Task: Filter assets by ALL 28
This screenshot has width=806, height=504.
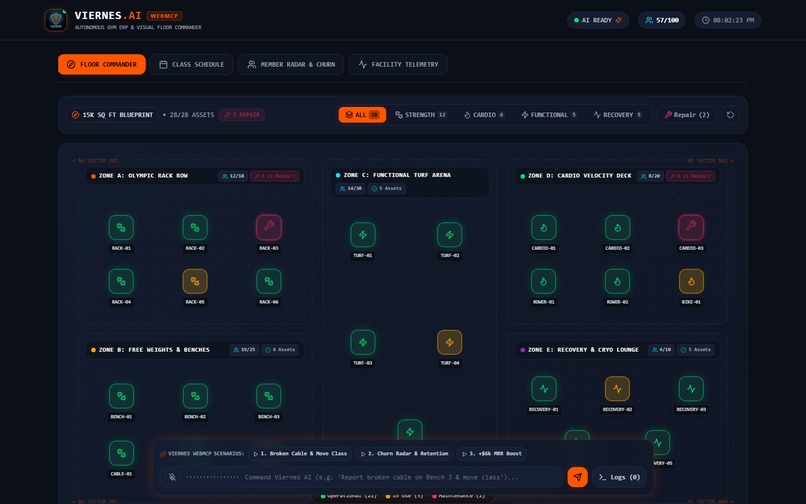Action: (x=362, y=115)
